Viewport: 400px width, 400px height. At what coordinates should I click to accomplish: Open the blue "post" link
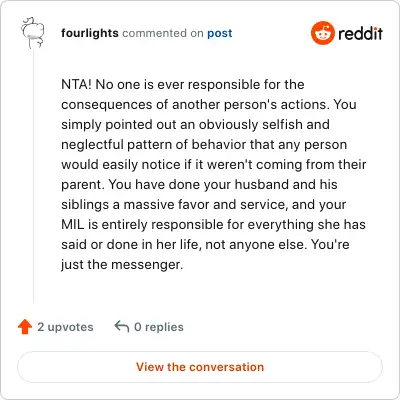[x=220, y=33]
